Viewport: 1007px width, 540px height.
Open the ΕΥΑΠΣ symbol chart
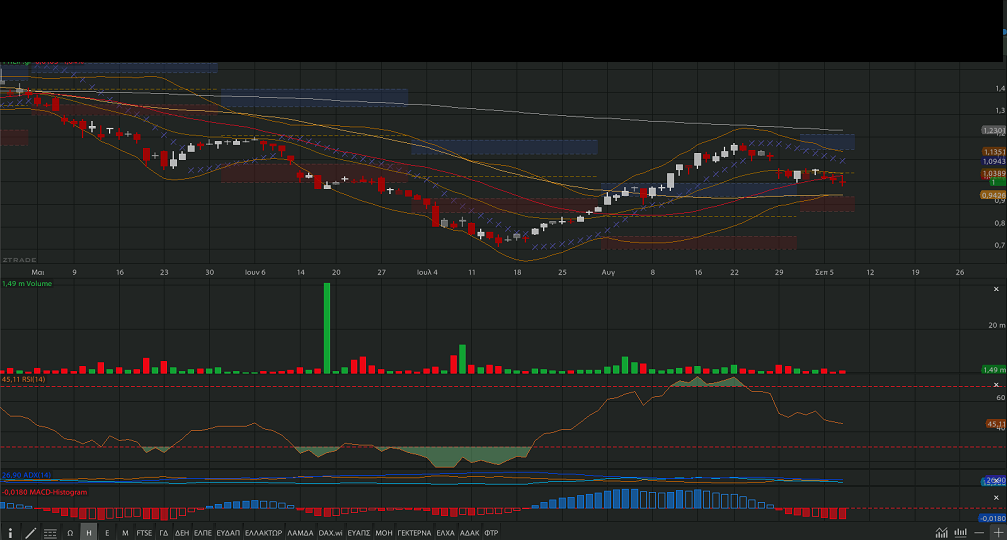[359, 533]
